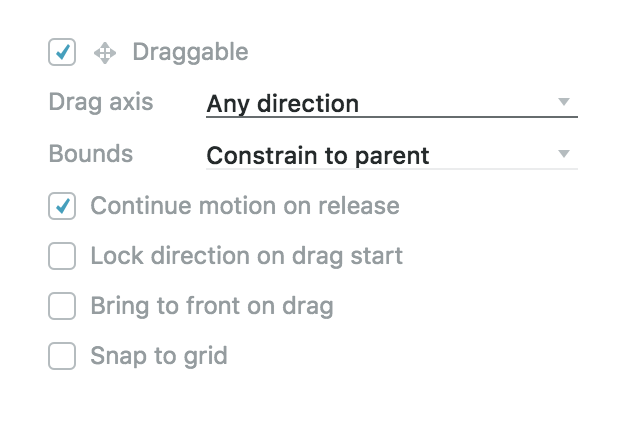Screen dimensions: 626x426
Task: Click the underline beneath Any direction
Action: click(x=392, y=117)
